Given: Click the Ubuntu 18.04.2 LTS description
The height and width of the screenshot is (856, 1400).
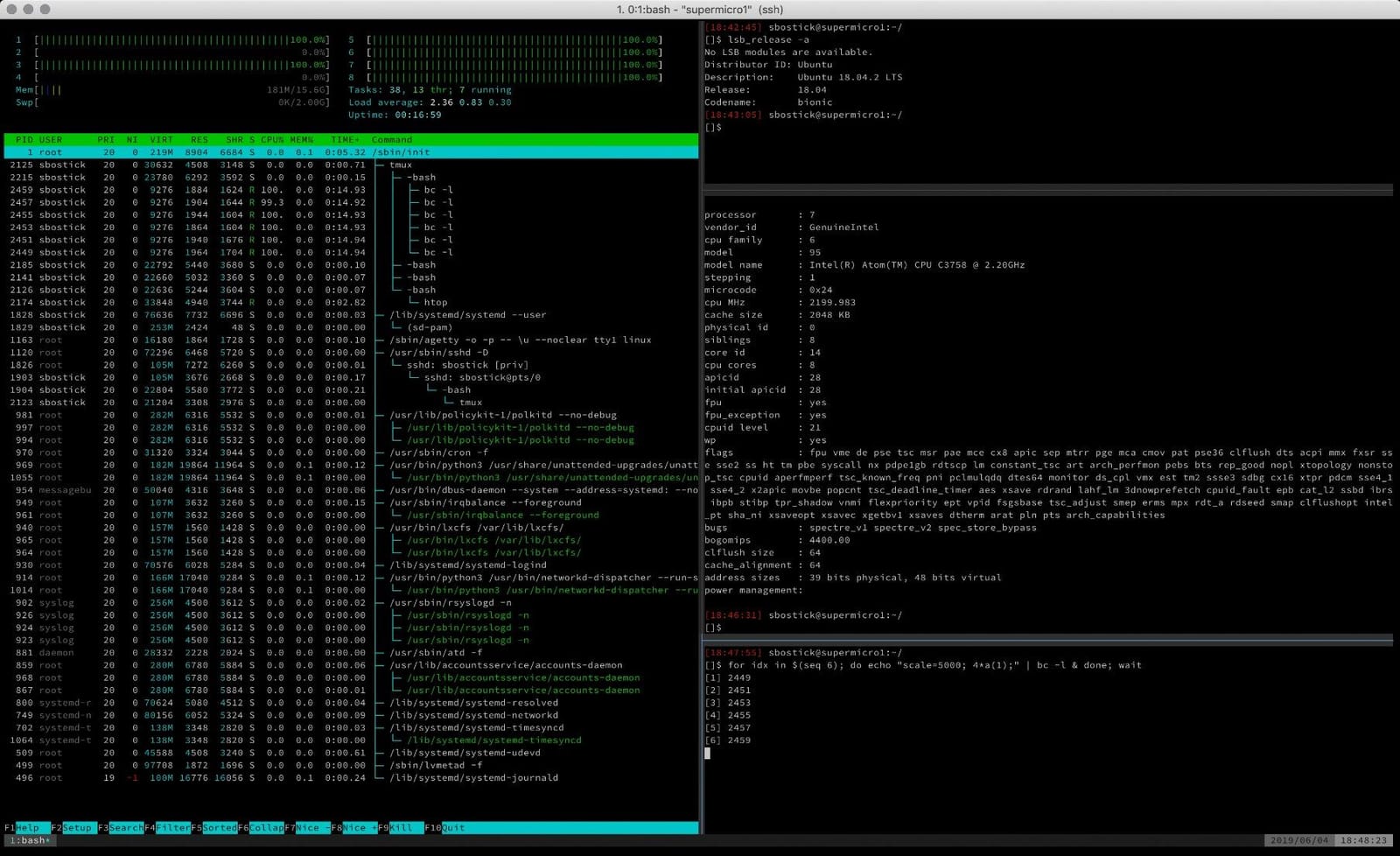Looking at the screenshot, I should pos(850,77).
